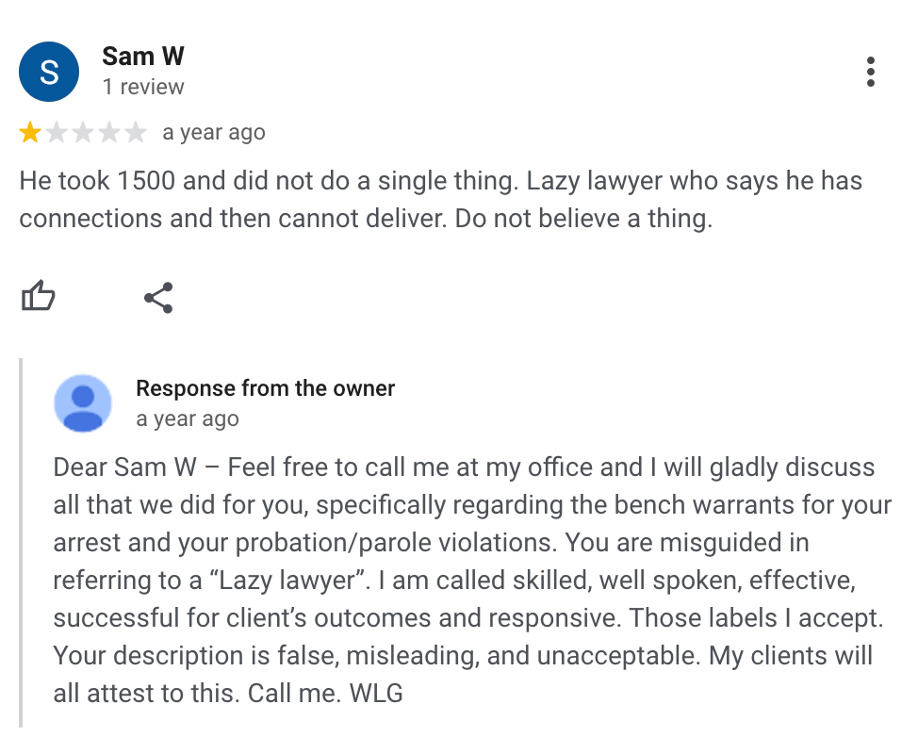Image resolution: width=918 pixels, height=754 pixels.
Task: Click the owner's profile avatar icon
Action: [x=83, y=403]
